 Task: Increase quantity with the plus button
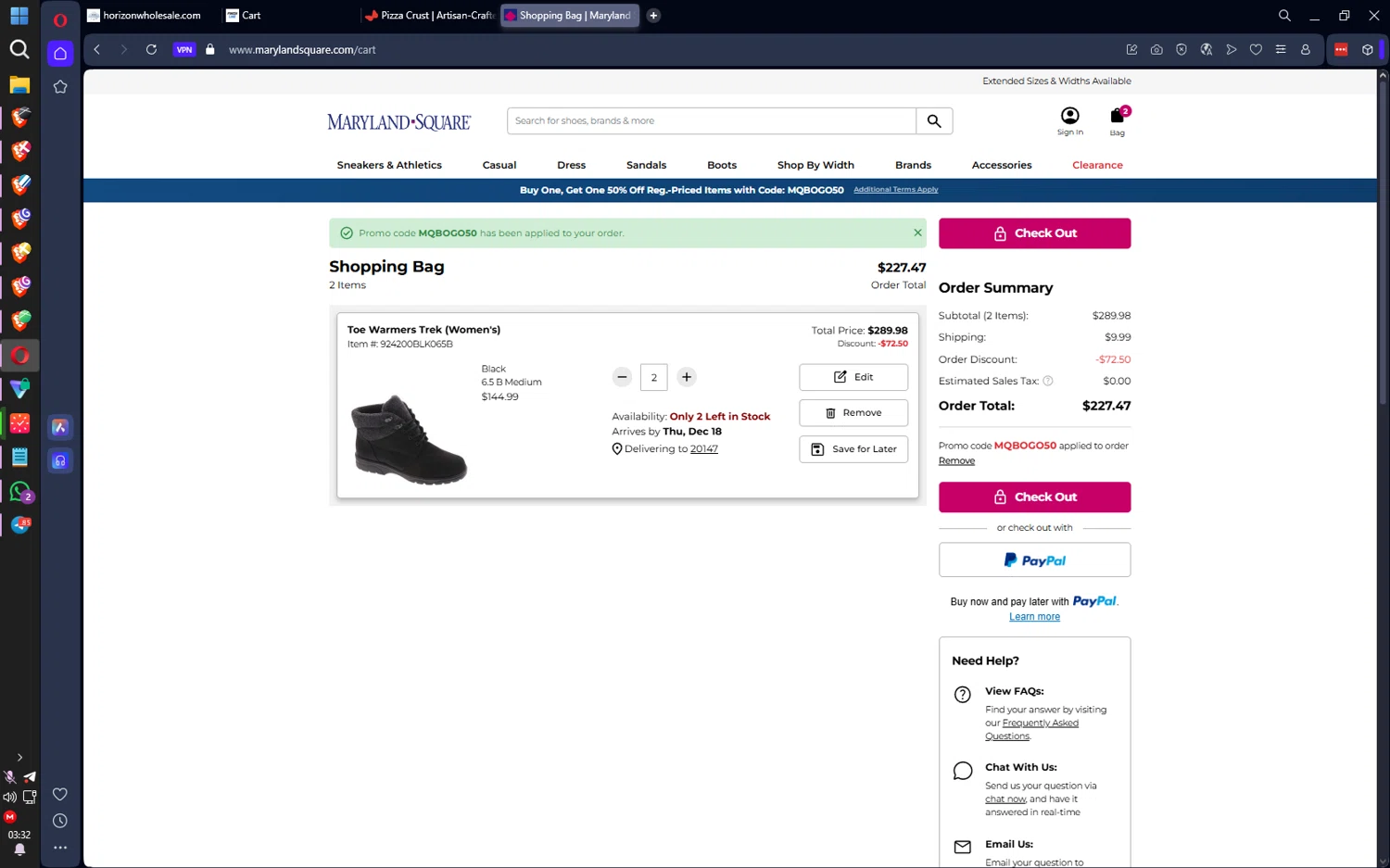(x=687, y=377)
